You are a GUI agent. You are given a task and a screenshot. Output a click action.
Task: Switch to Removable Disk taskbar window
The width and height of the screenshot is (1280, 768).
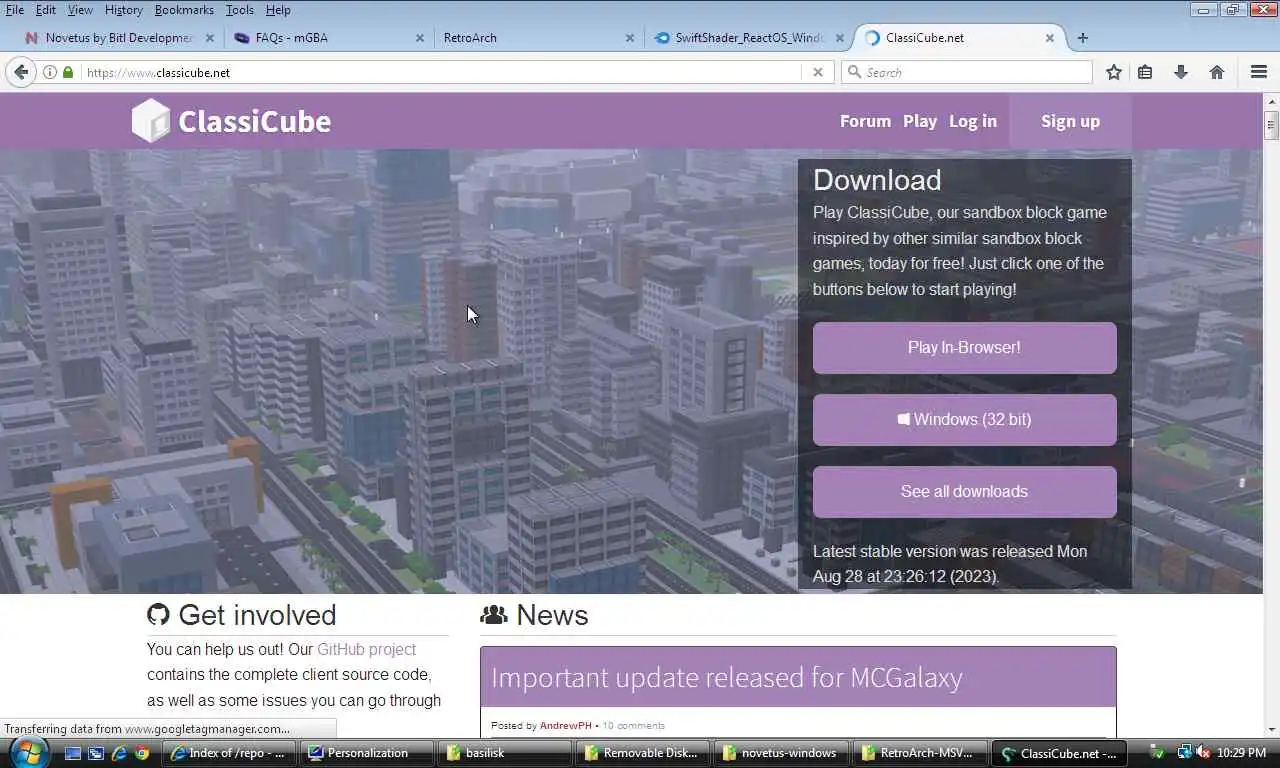pyautogui.click(x=643, y=753)
